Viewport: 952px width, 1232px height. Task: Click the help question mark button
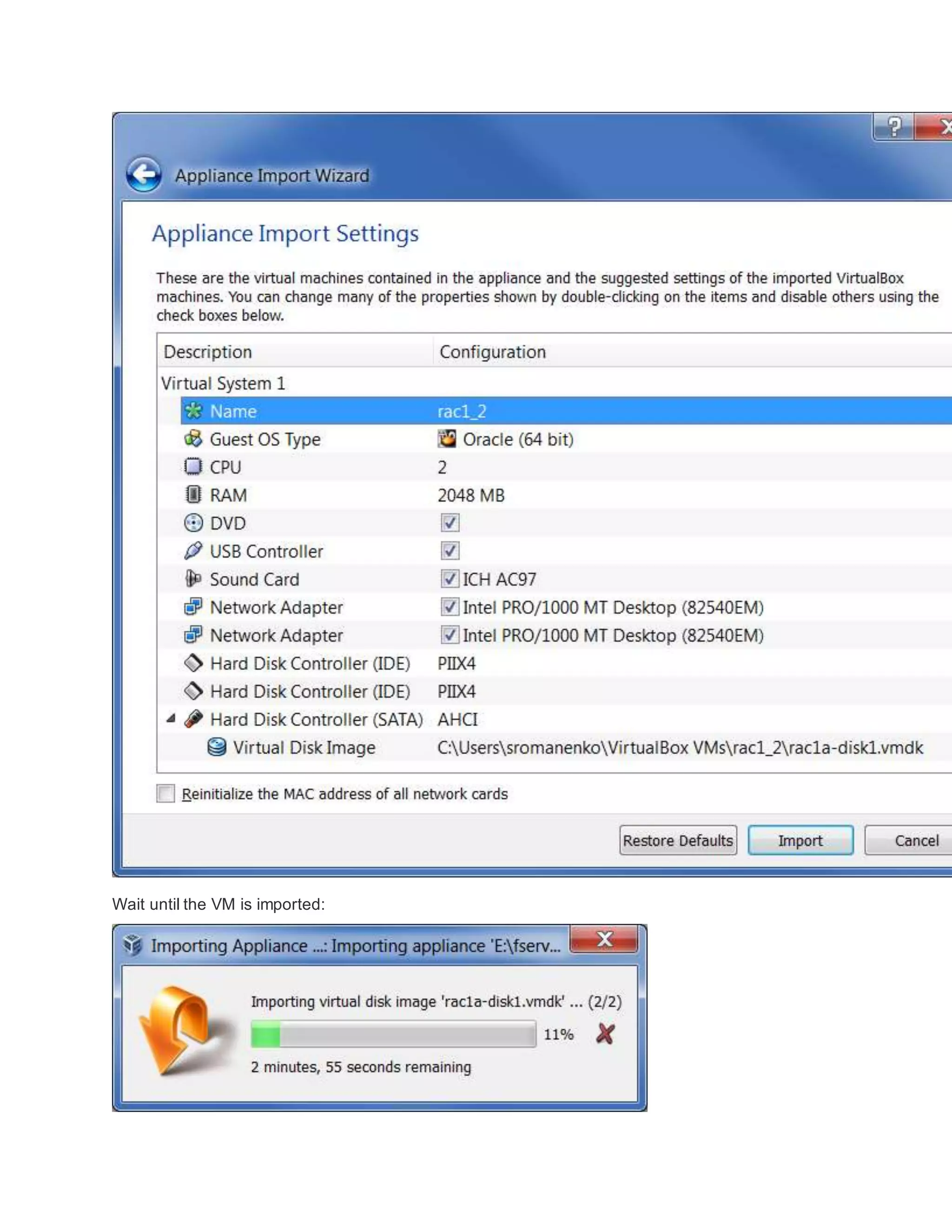pos(894,126)
